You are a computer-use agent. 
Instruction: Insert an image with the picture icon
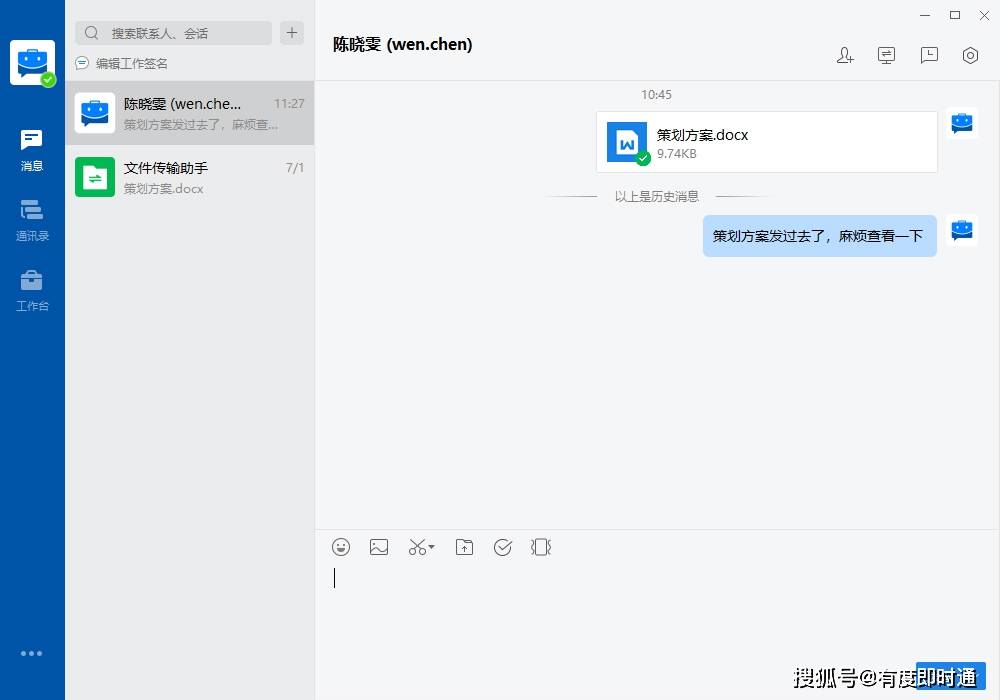(379, 547)
